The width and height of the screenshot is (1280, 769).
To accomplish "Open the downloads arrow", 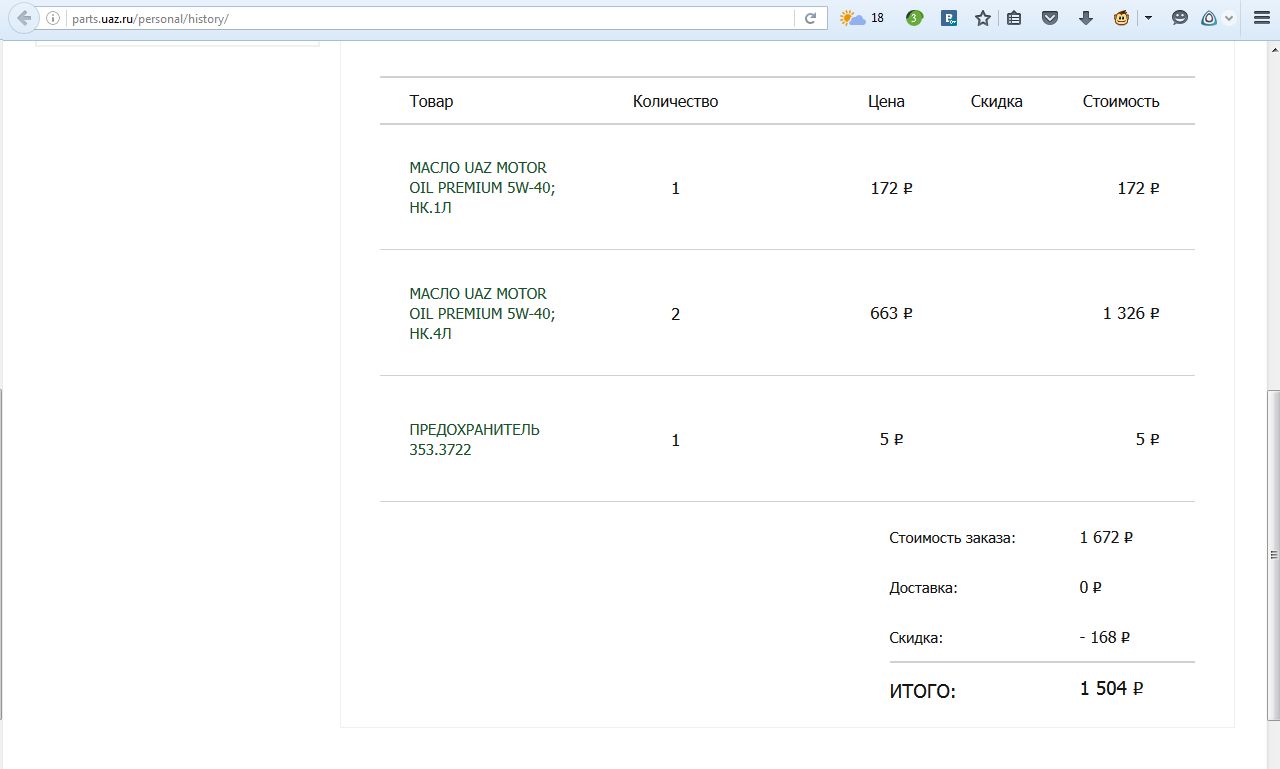I will pyautogui.click(x=1086, y=18).
